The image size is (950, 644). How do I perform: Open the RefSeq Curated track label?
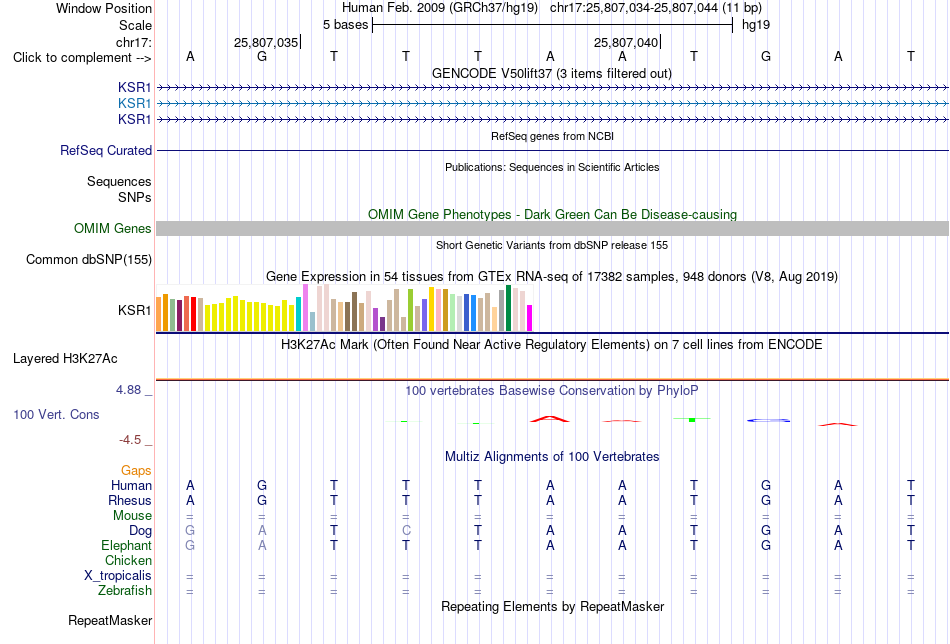tap(105, 150)
